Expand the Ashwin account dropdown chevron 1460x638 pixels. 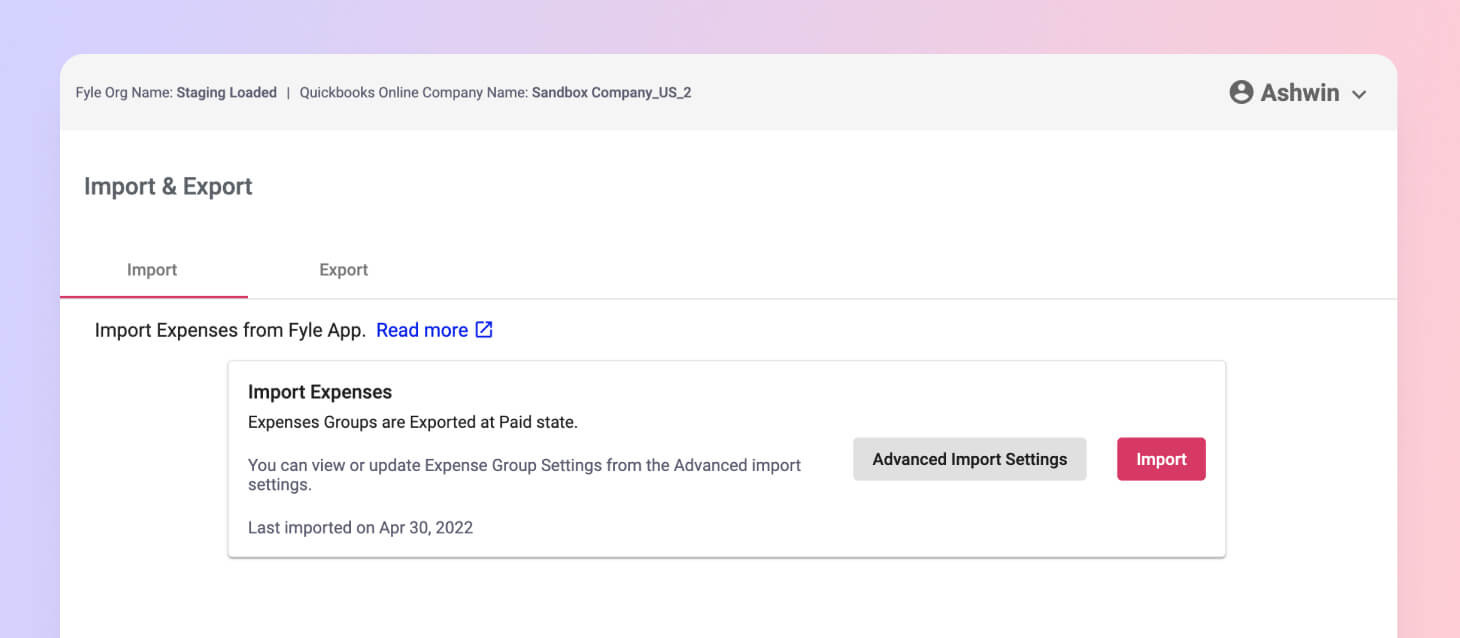pos(1359,94)
